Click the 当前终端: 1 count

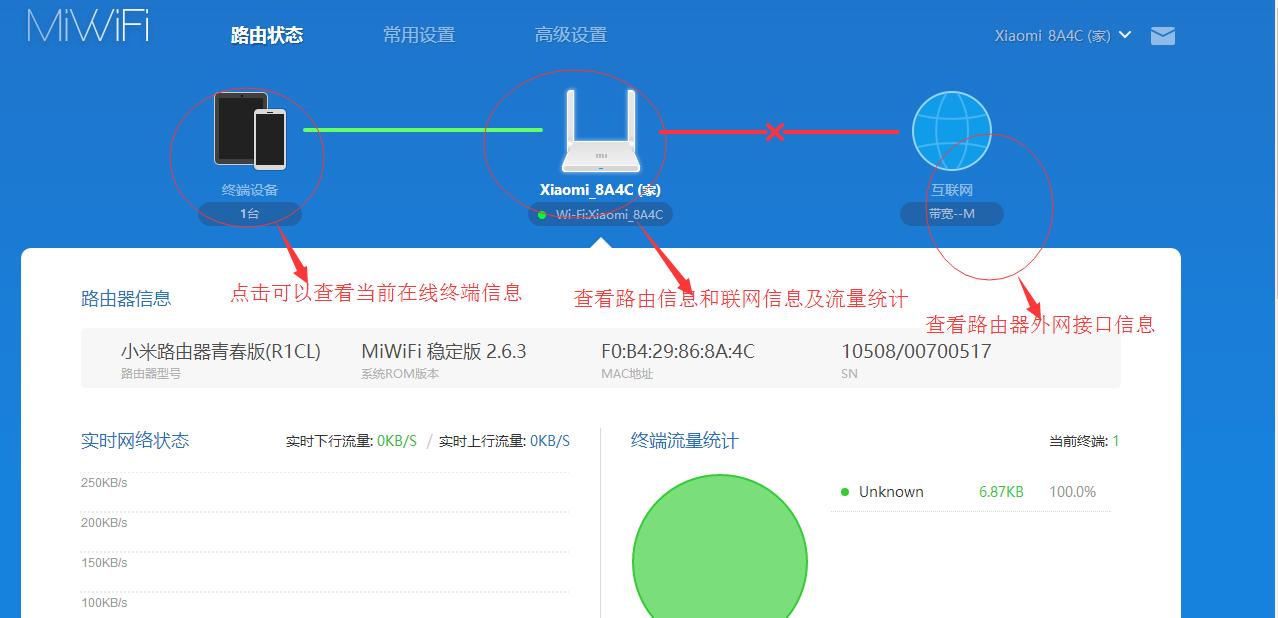(1084, 441)
